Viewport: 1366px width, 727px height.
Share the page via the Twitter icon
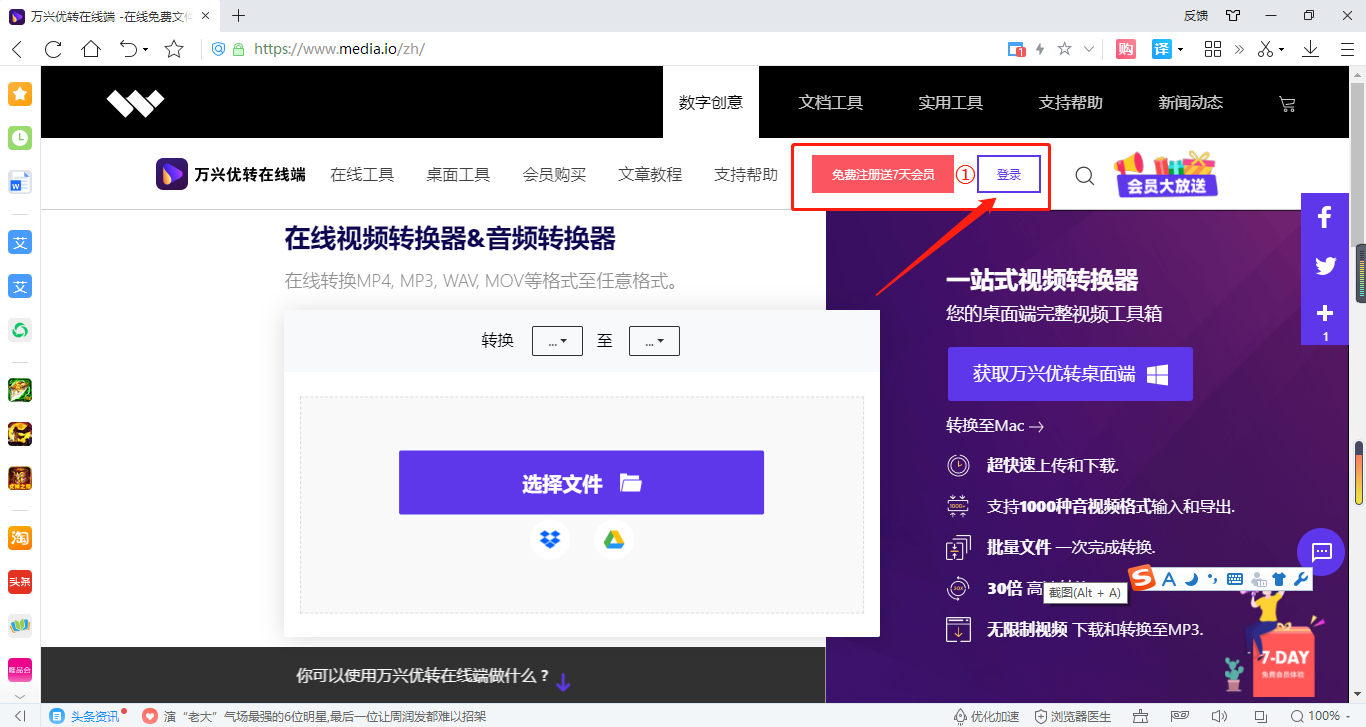(1325, 266)
